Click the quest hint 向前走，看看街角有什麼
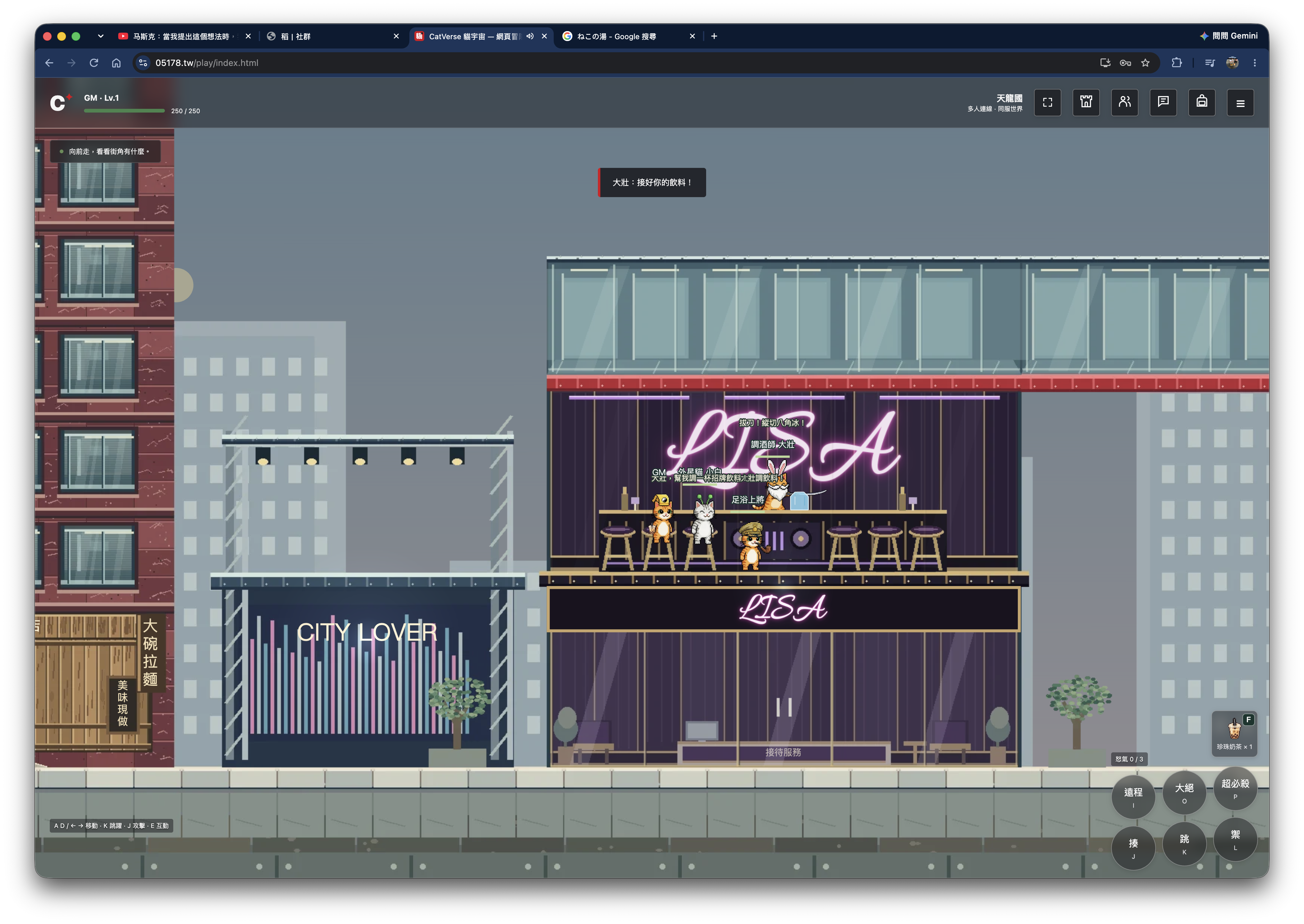 point(105,151)
